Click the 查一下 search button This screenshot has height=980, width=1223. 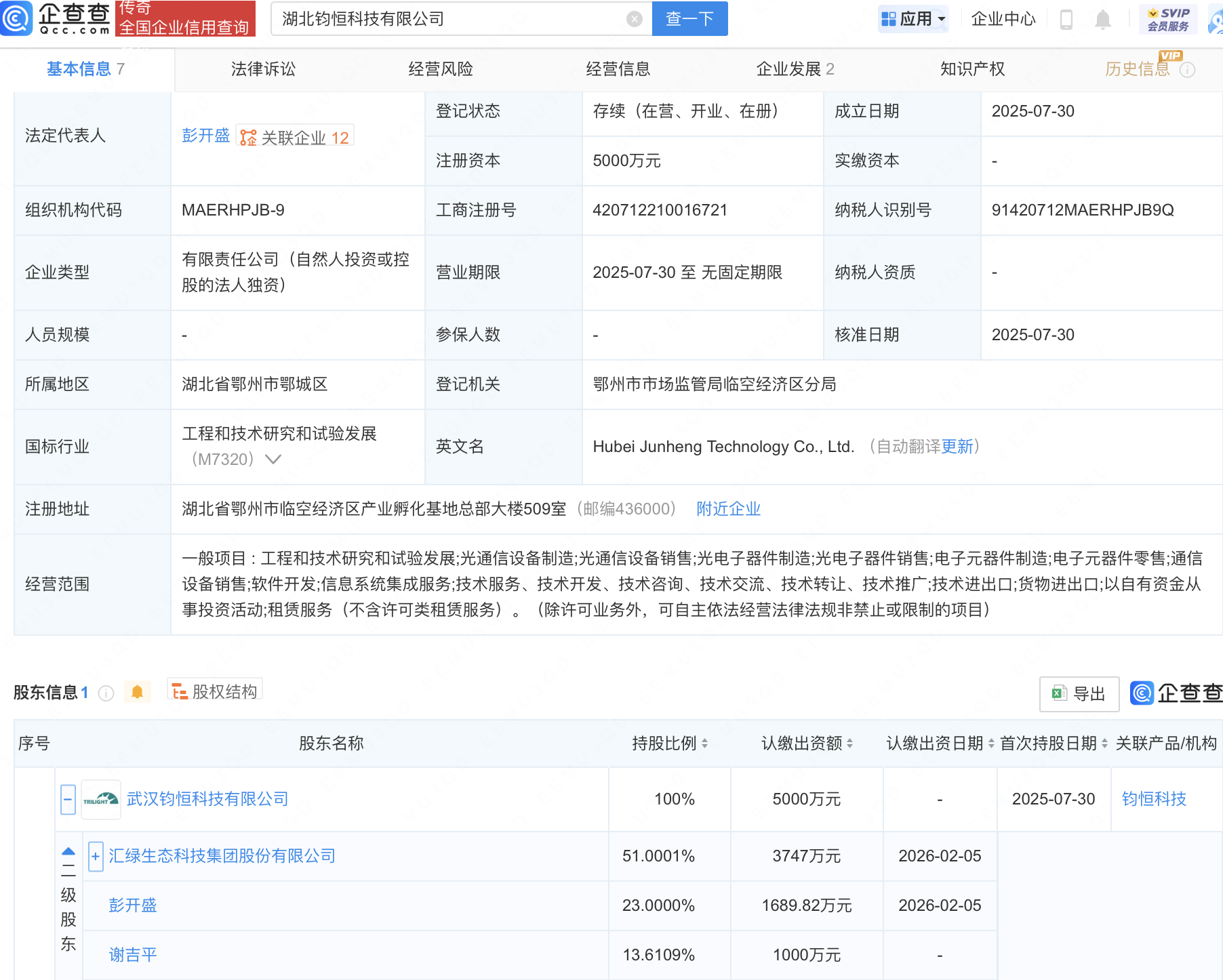689,18
